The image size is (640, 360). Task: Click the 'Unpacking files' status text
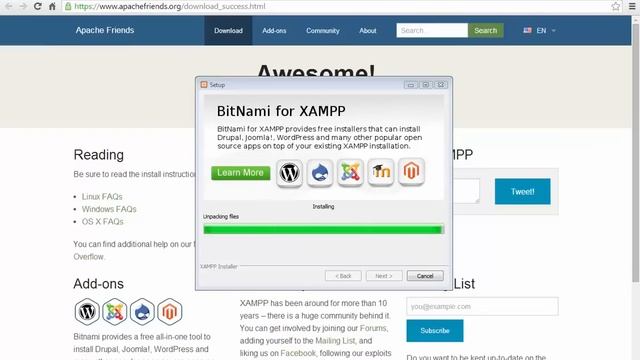pos(221,217)
